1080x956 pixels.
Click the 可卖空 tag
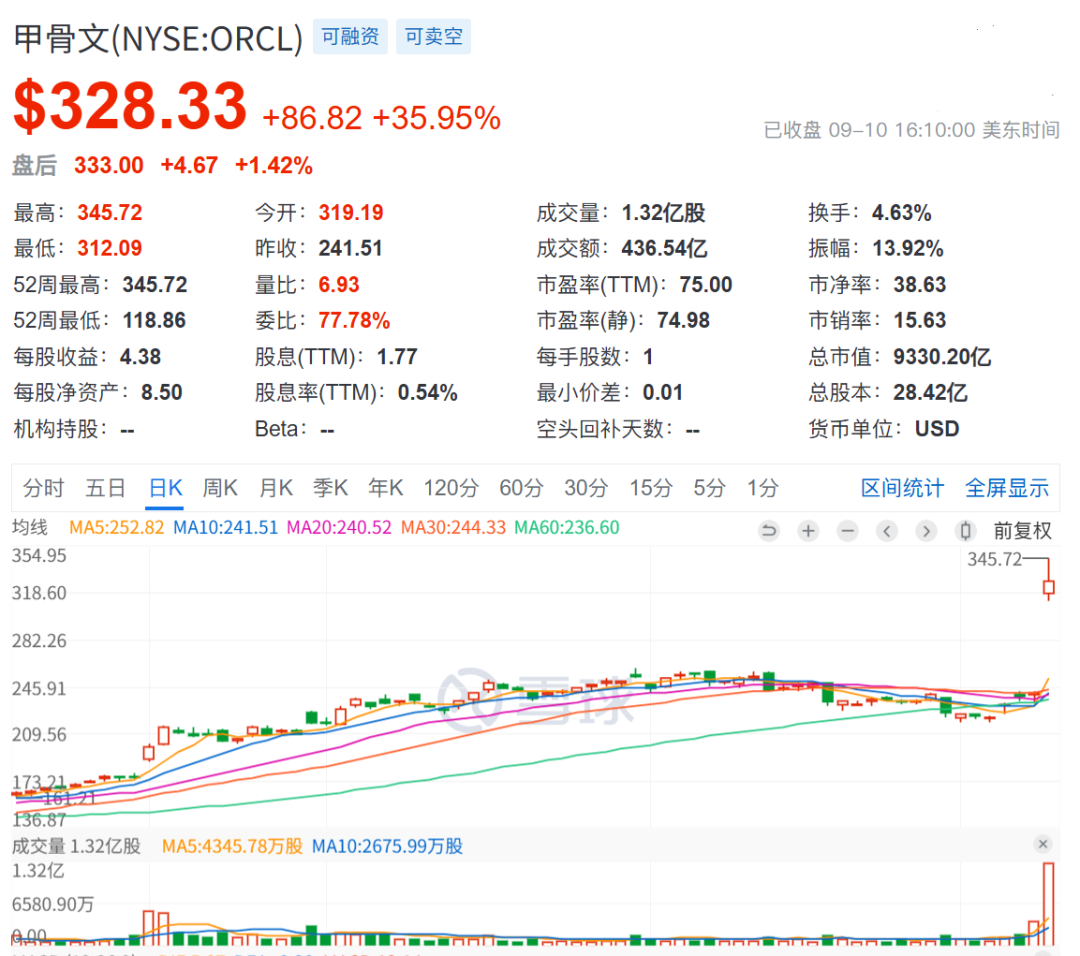click(433, 37)
